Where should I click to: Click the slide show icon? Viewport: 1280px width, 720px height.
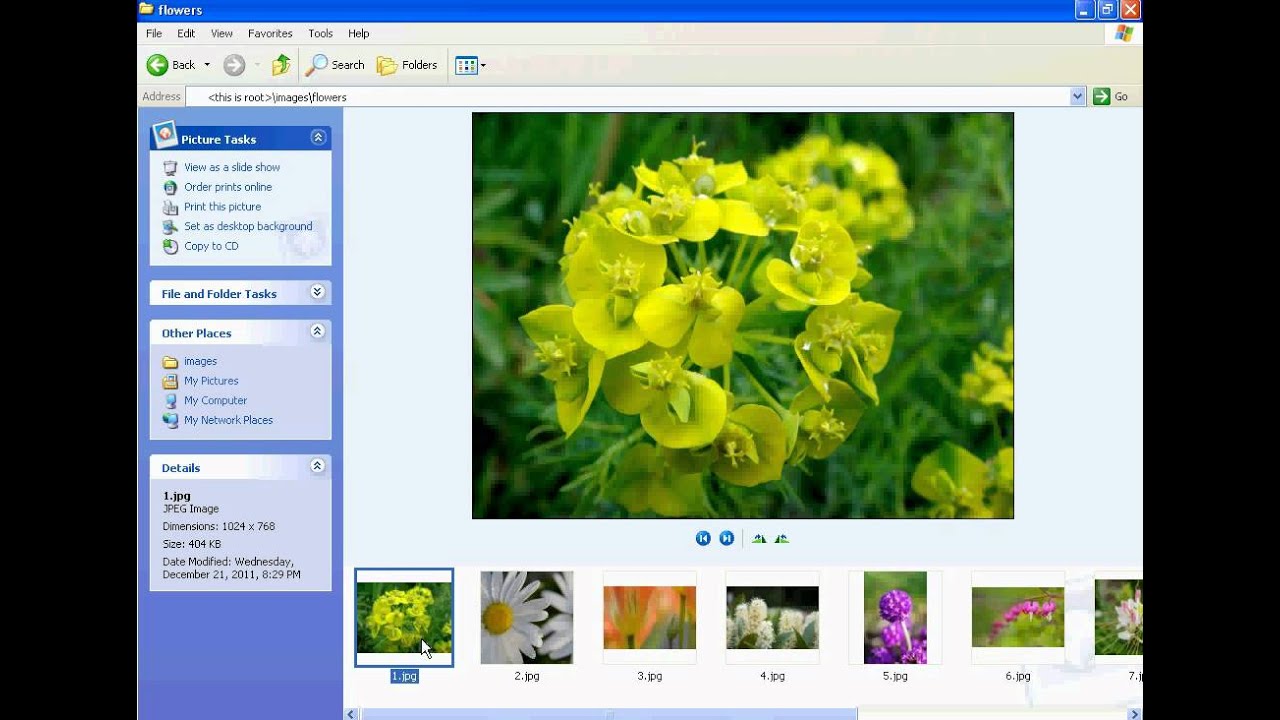(170, 167)
